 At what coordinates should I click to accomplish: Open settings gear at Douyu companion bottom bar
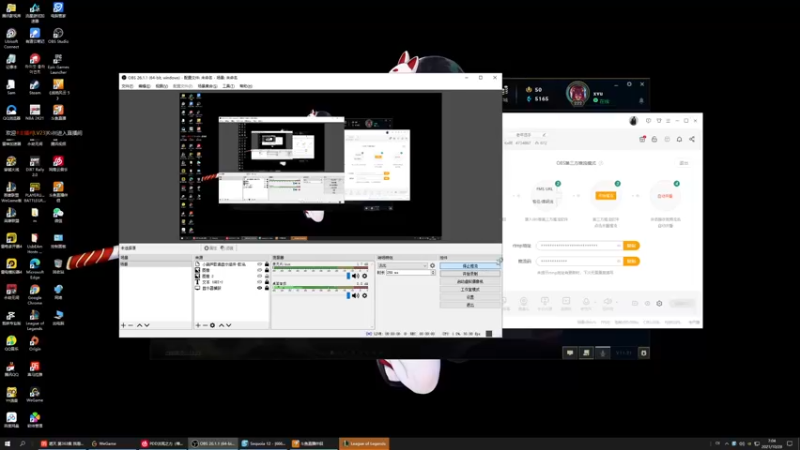(x=659, y=304)
